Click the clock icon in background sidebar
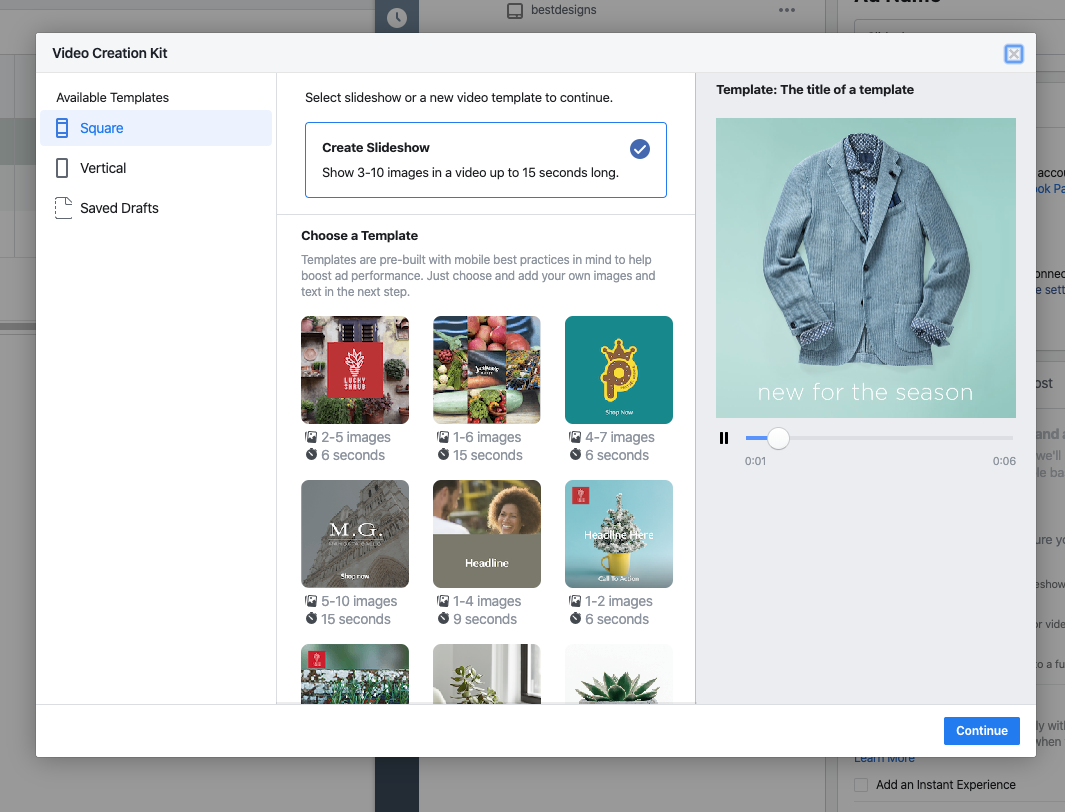This screenshot has width=1065, height=812. [397, 17]
